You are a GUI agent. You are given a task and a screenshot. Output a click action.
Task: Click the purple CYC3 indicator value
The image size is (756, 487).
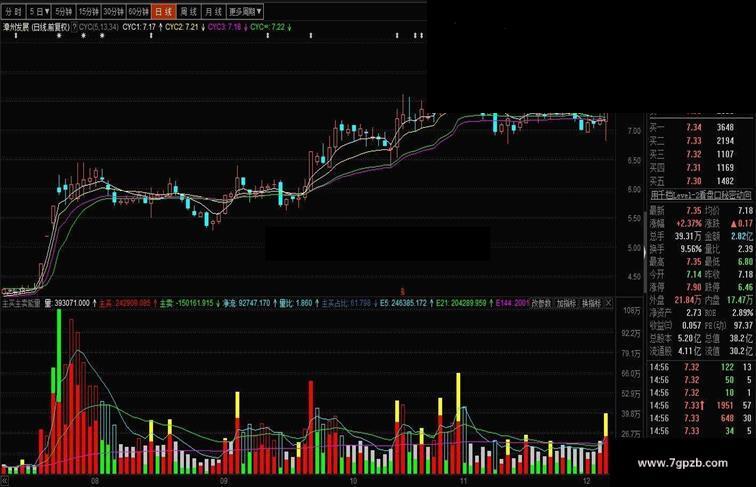click(x=224, y=27)
